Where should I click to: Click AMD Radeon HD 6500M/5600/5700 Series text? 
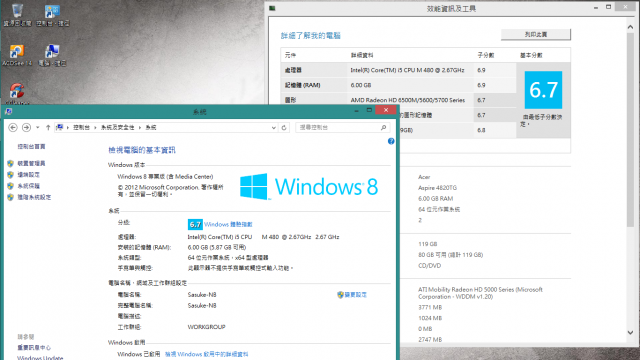(x=407, y=100)
